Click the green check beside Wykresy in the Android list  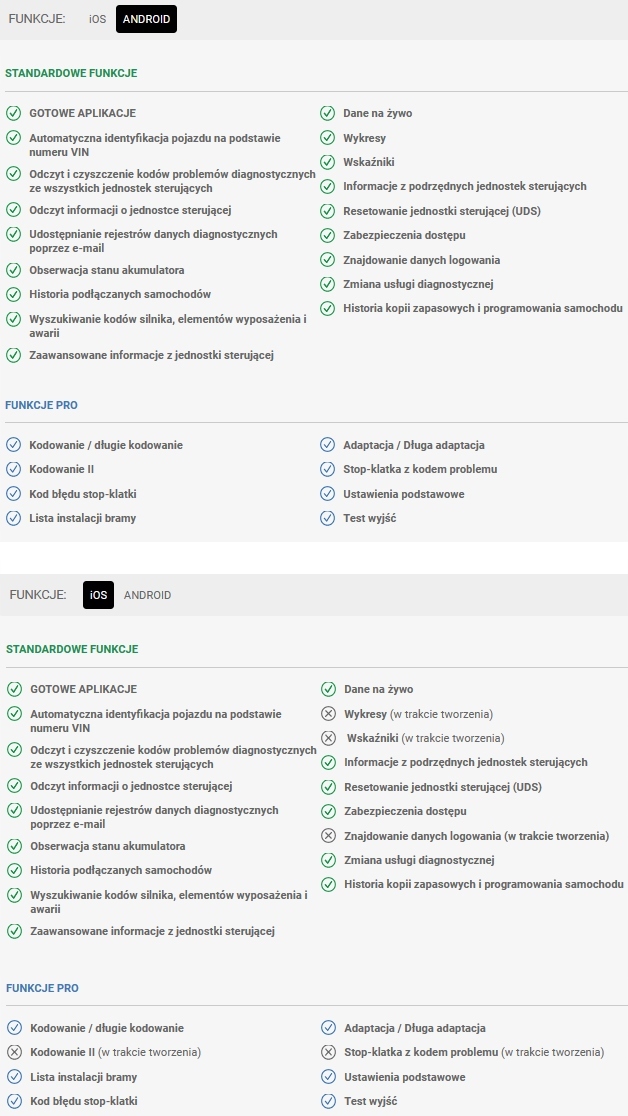click(x=327, y=138)
